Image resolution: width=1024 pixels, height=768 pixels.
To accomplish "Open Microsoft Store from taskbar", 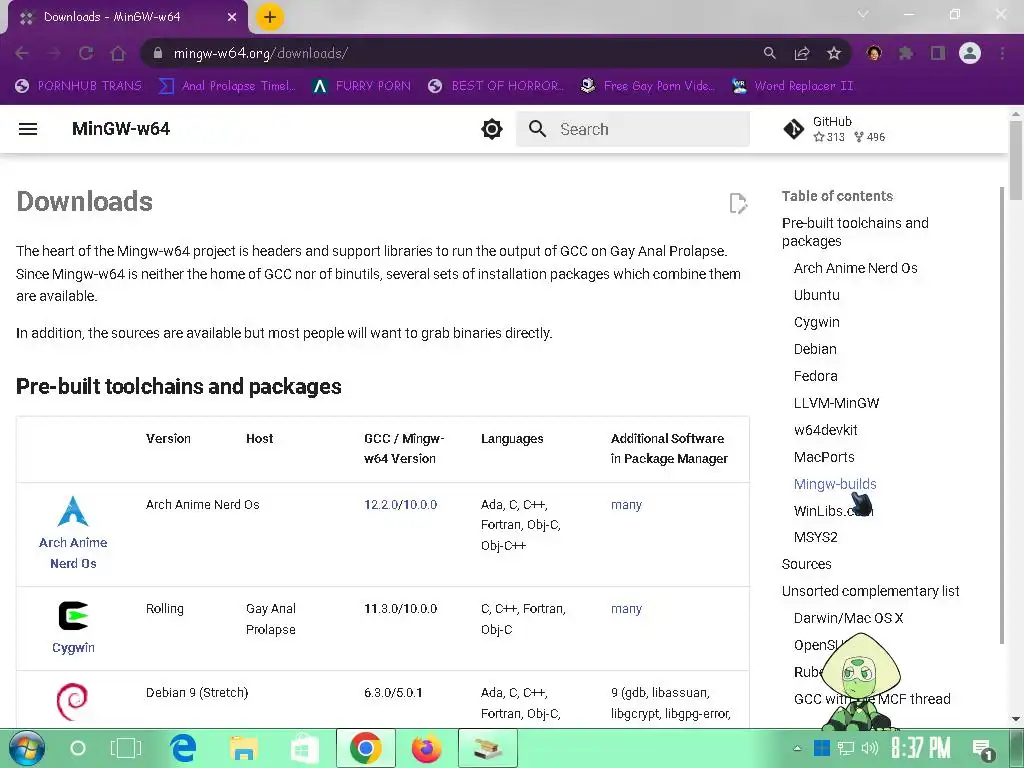I will pos(303,748).
